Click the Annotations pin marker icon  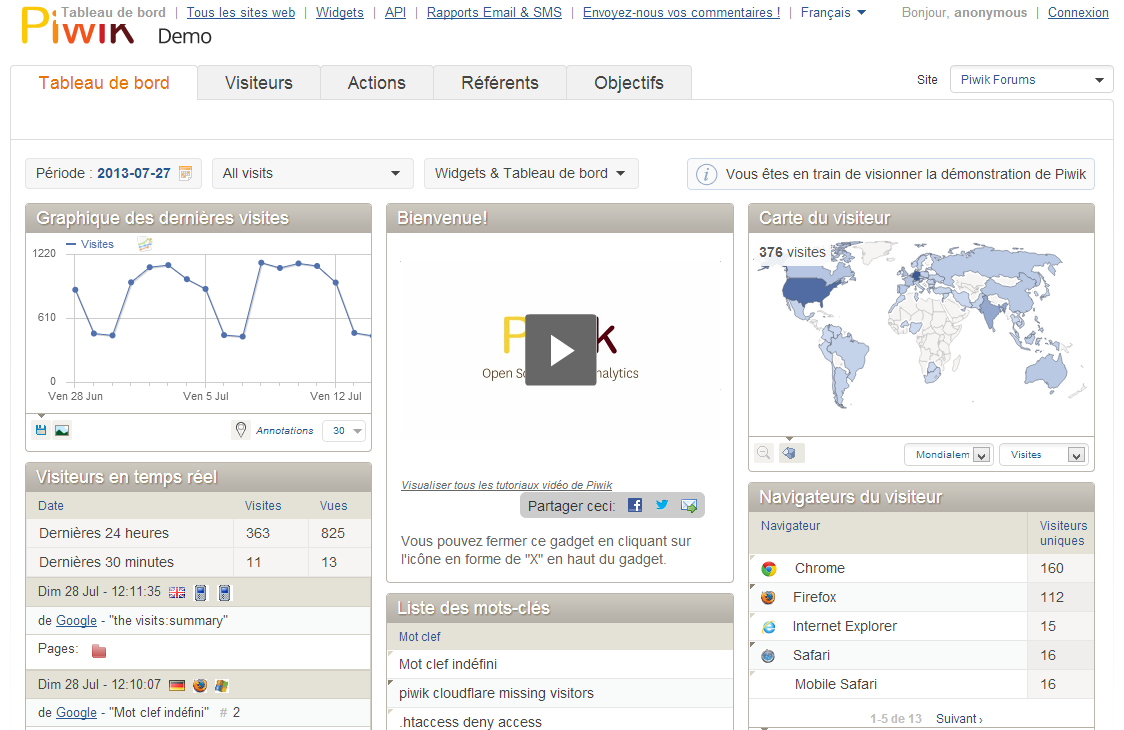pyautogui.click(x=241, y=430)
